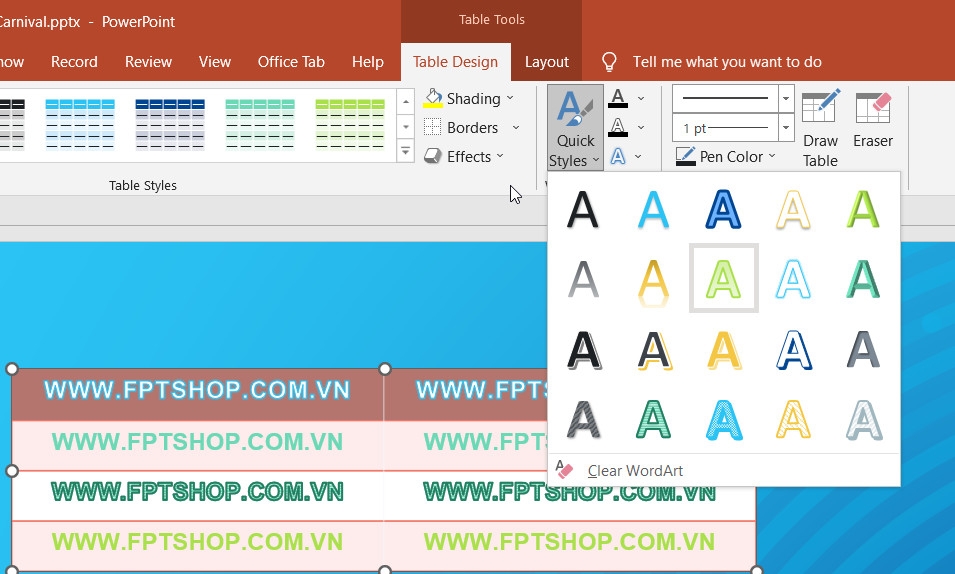
Task: Expand the Text Effects dropdown arrow
Action: (x=638, y=157)
